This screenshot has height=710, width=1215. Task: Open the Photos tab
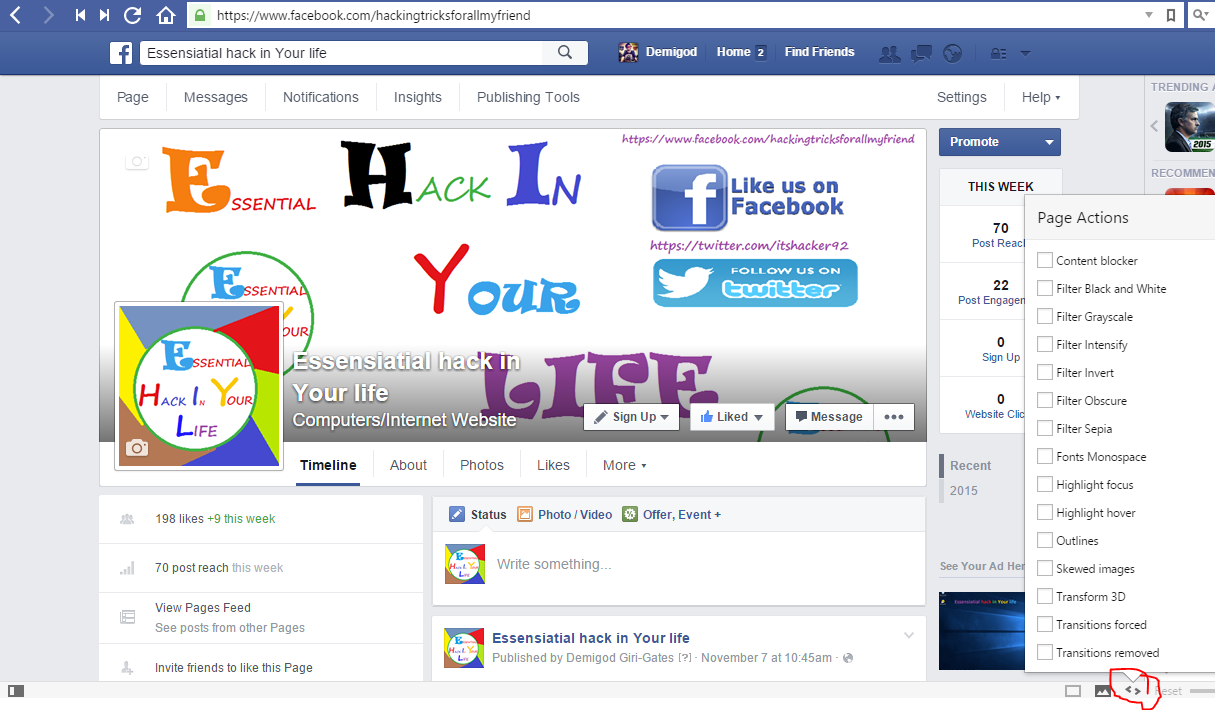point(482,465)
